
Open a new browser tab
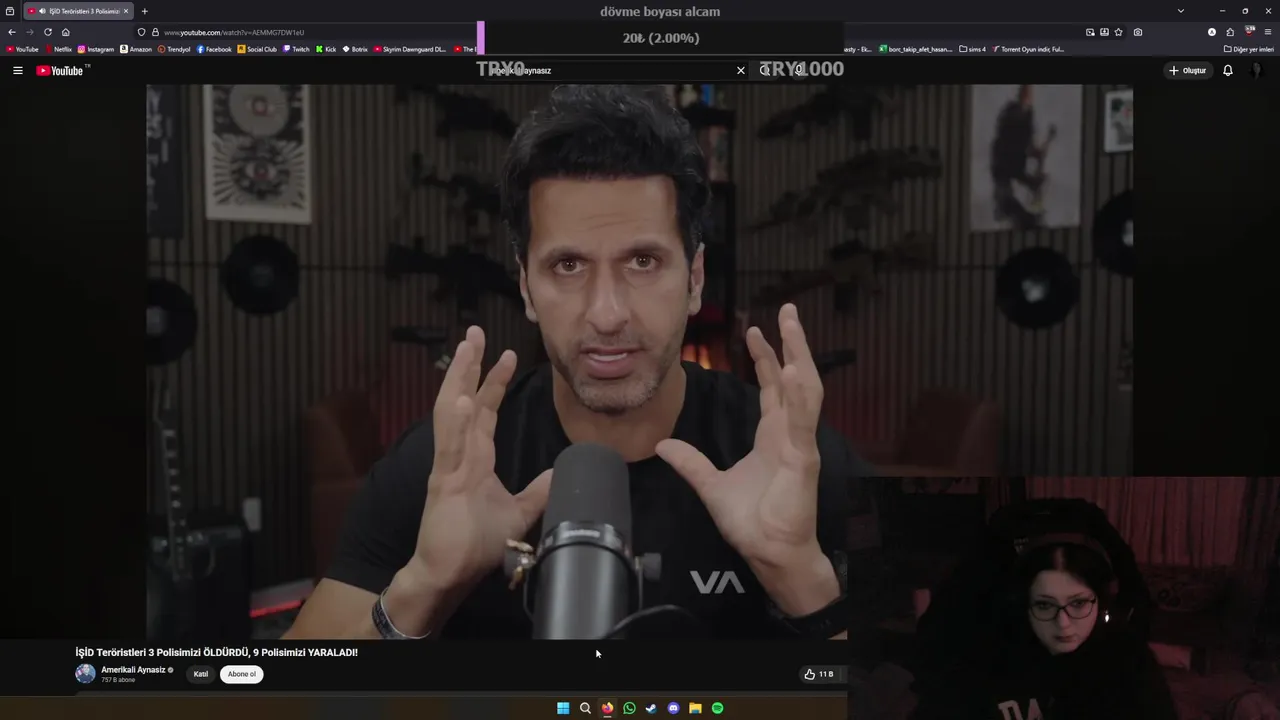tap(144, 11)
